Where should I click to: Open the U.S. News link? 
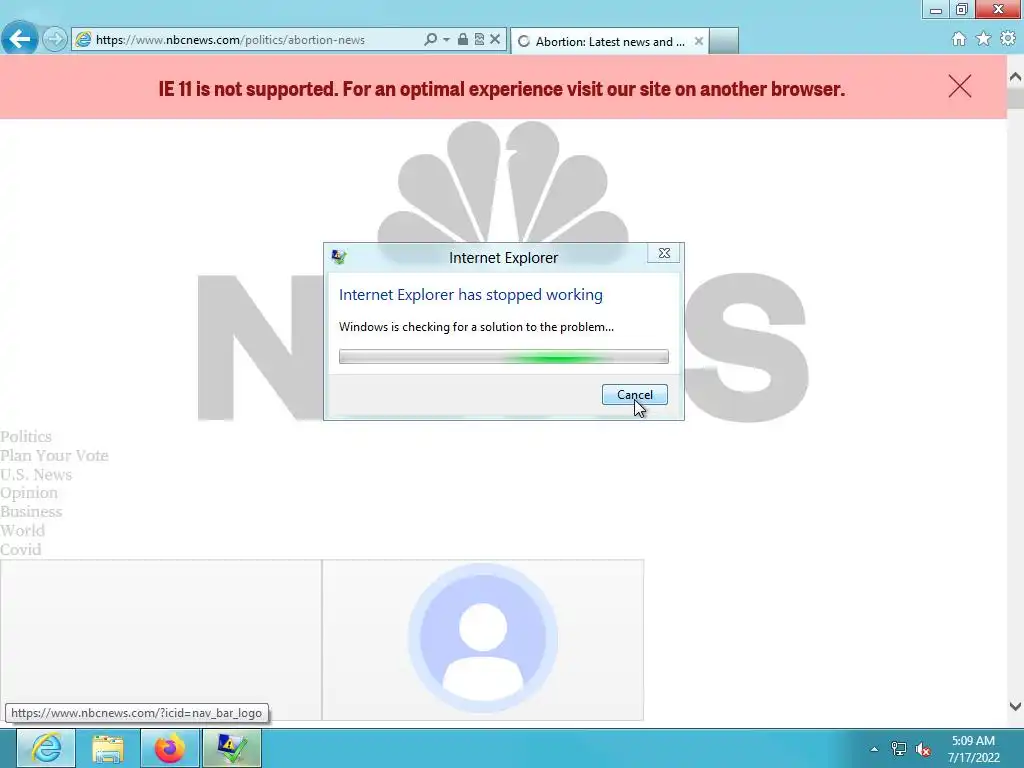[36, 475]
